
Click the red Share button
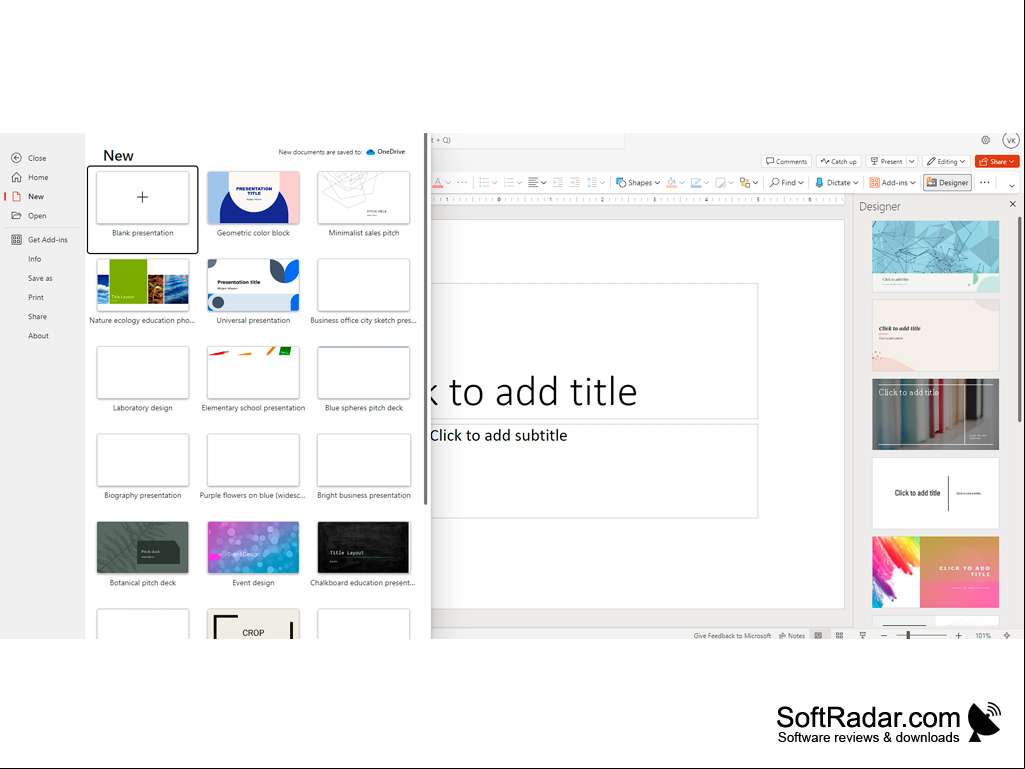[x=997, y=162]
